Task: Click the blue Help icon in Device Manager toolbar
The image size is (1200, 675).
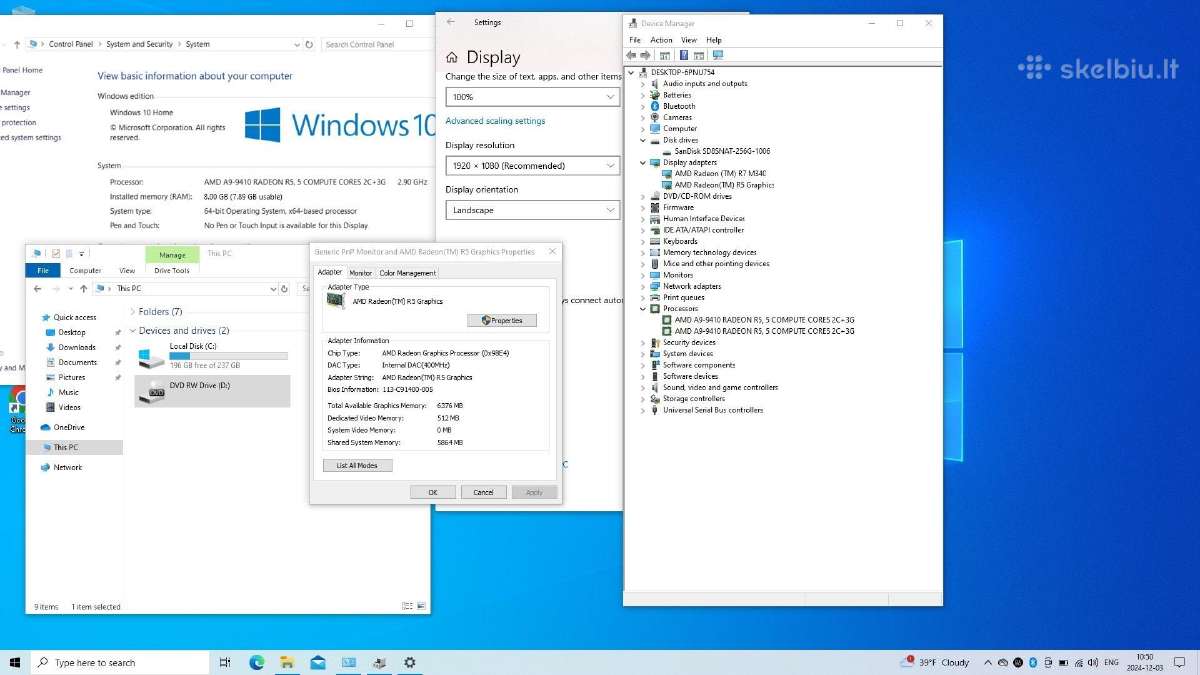Action: pyautogui.click(x=684, y=55)
